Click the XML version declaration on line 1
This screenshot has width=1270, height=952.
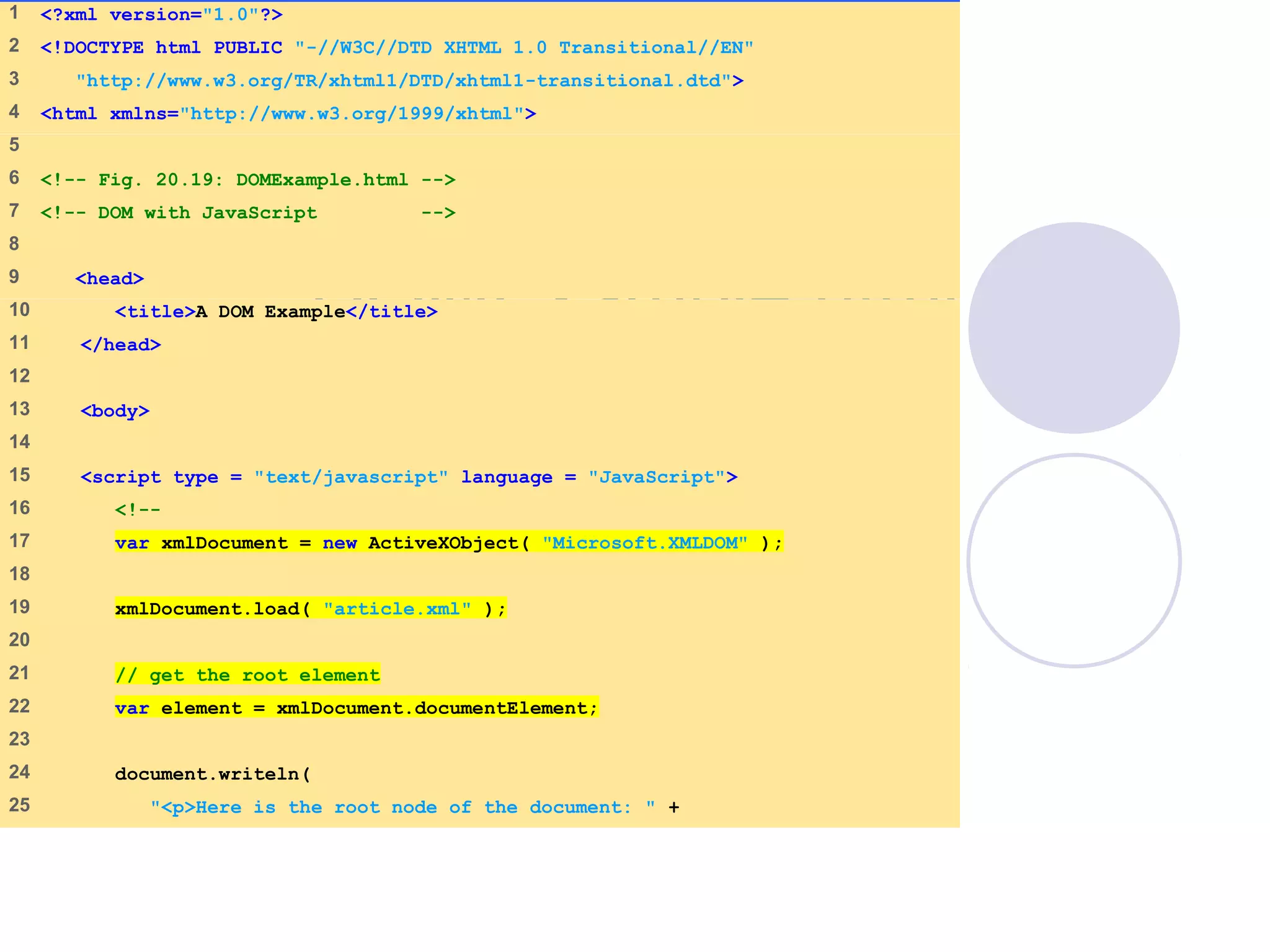[x=161, y=14]
